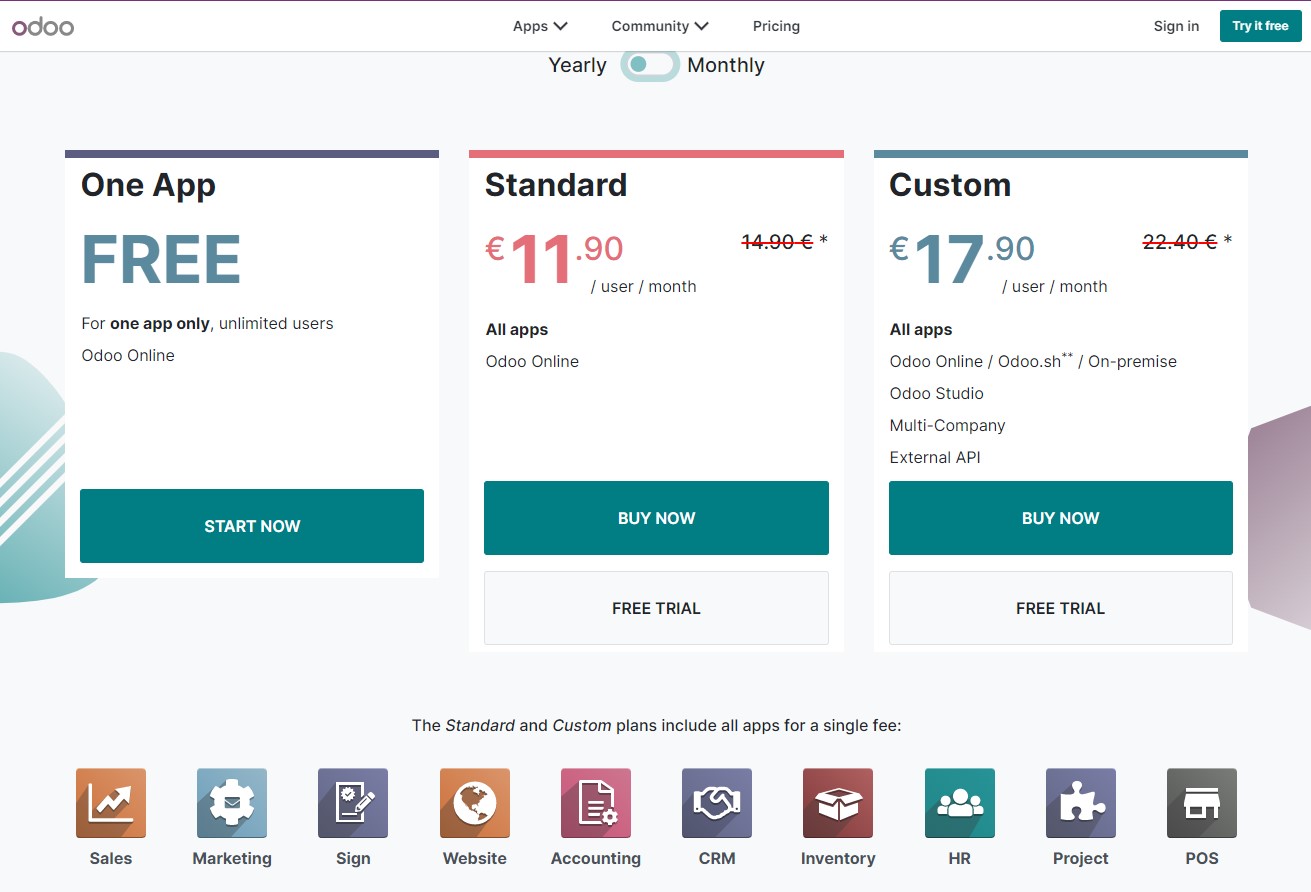Click the Sign in link
Viewport: 1311px width, 892px height.
[1176, 26]
